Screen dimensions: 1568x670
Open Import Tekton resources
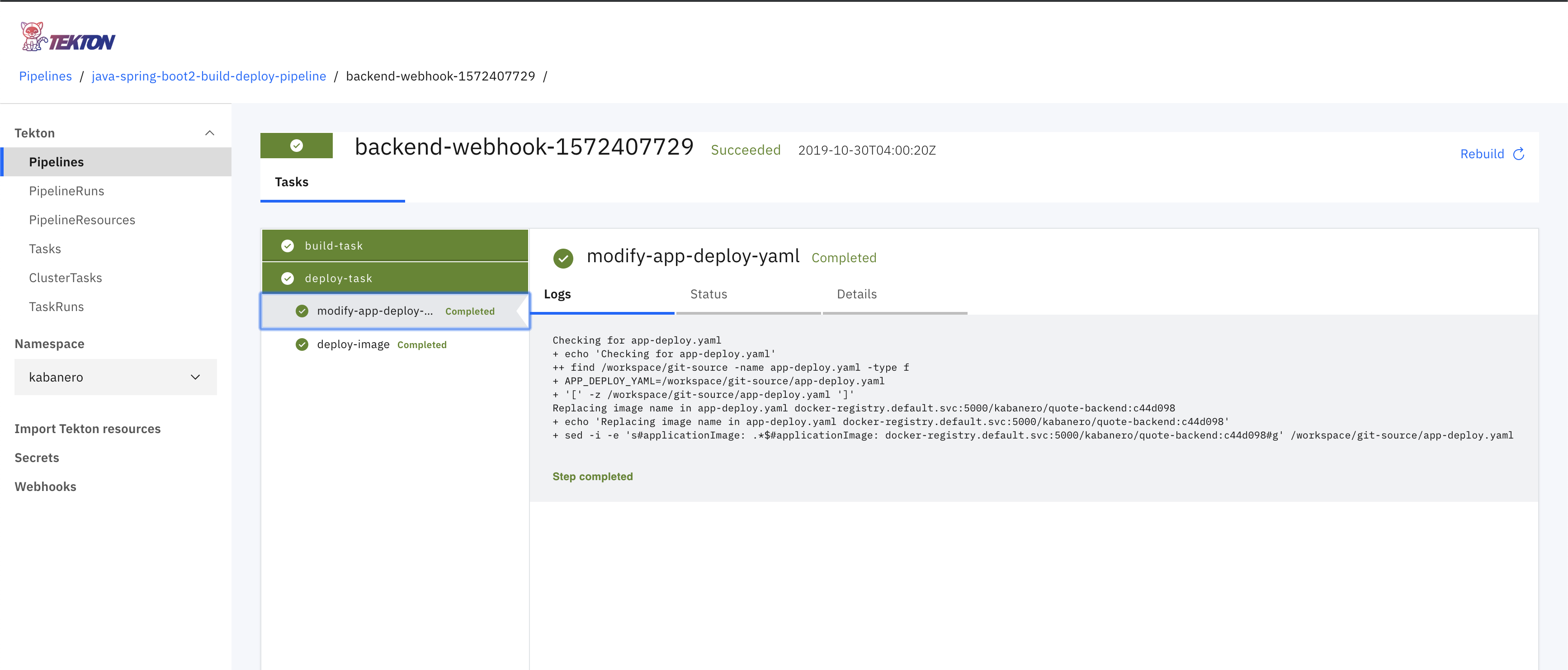88,429
